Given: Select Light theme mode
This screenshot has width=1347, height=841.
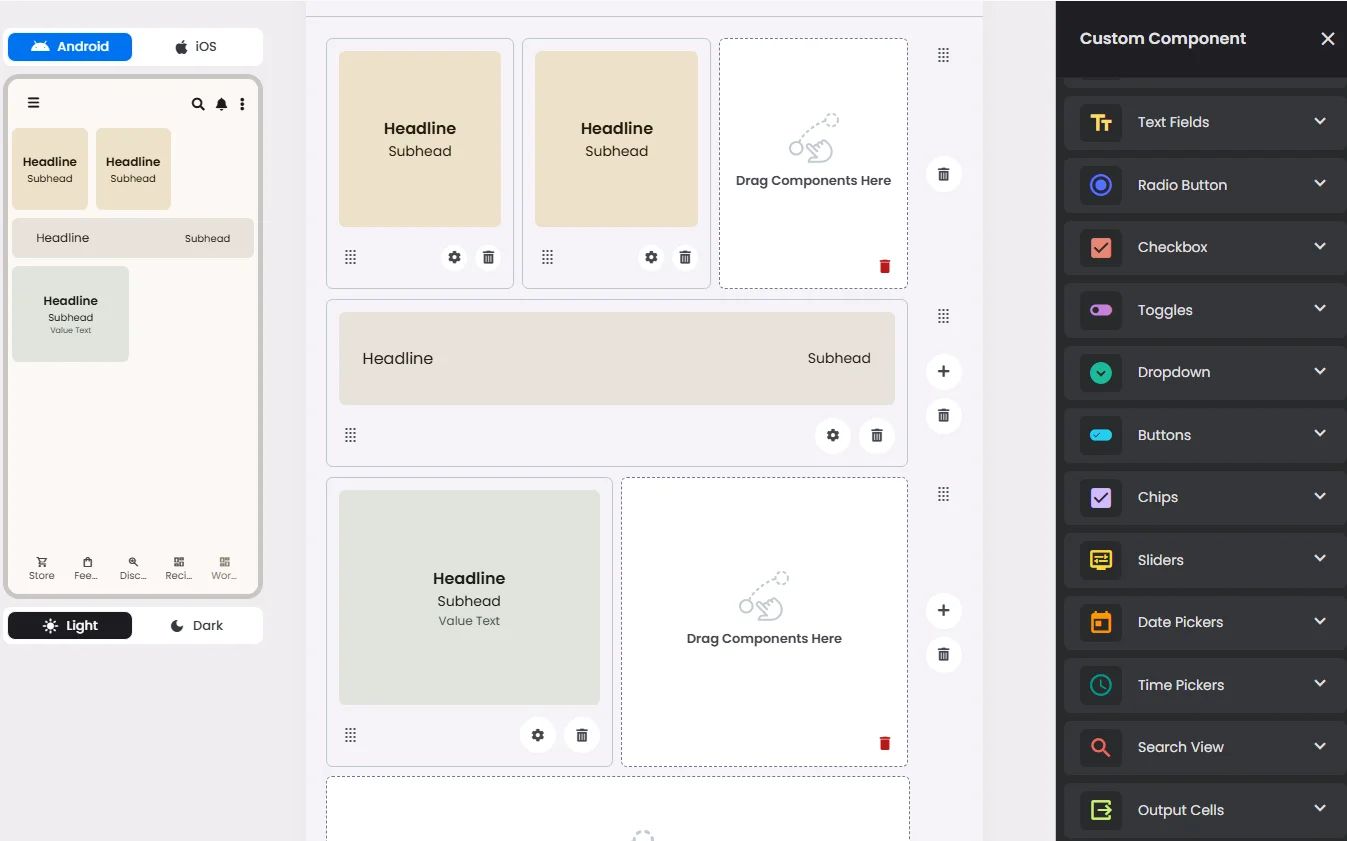Looking at the screenshot, I should click(70, 625).
